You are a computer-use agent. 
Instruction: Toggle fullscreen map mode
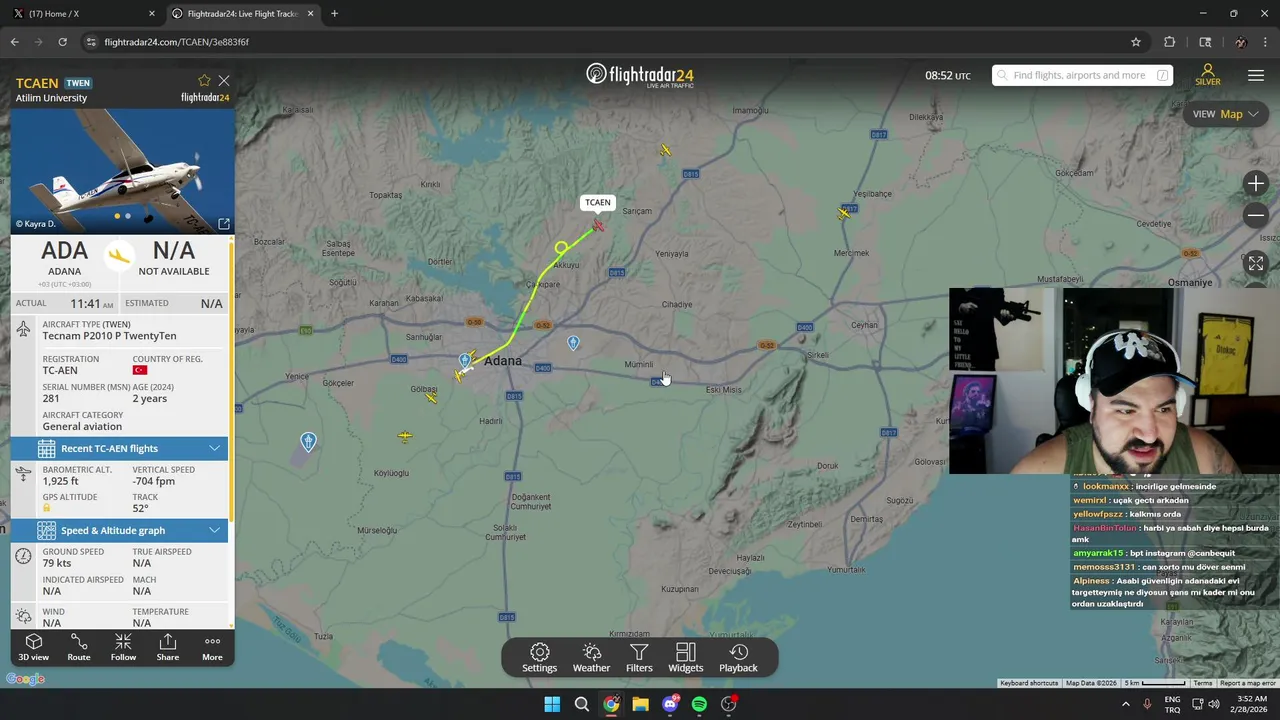pyautogui.click(x=1256, y=263)
